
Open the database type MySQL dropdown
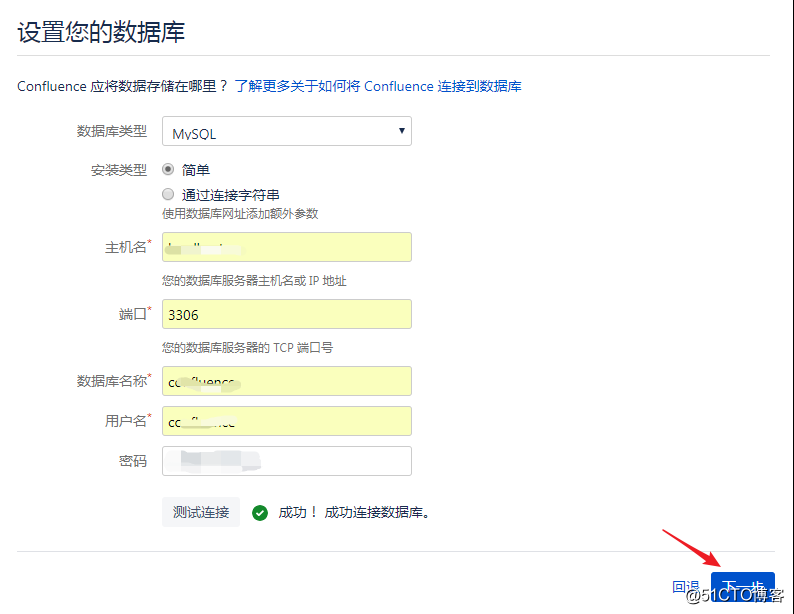click(x=287, y=132)
